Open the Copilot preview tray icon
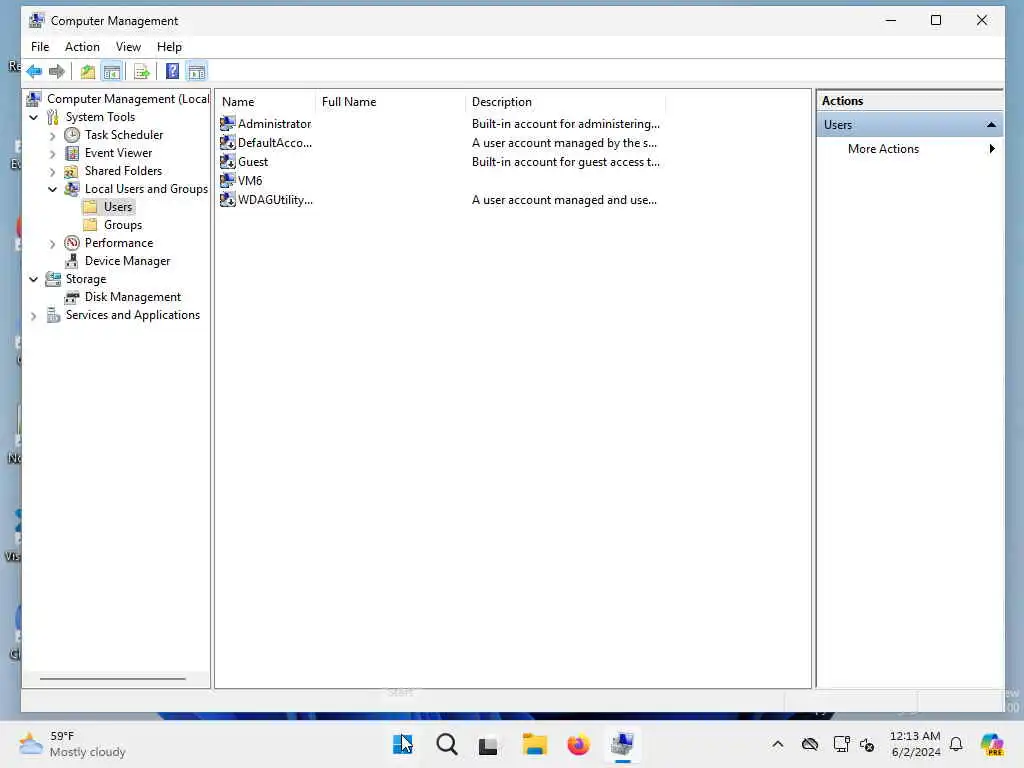This screenshot has width=1024, height=768. point(992,744)
